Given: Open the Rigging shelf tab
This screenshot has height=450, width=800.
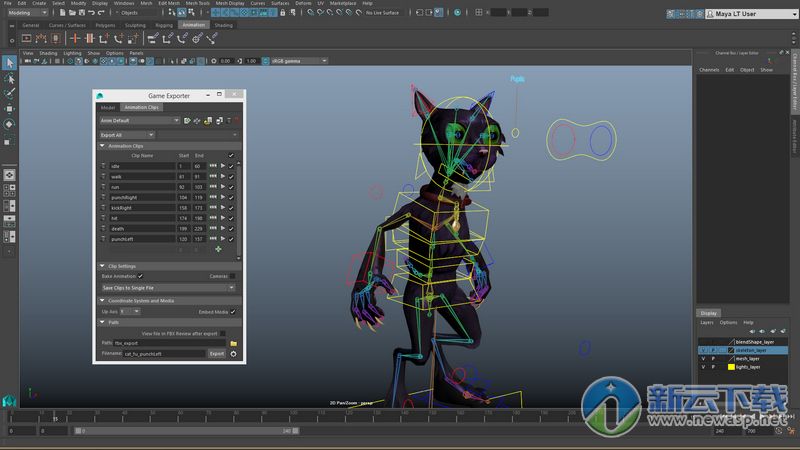Looking at the screenshot, I should tap(164, 25).
